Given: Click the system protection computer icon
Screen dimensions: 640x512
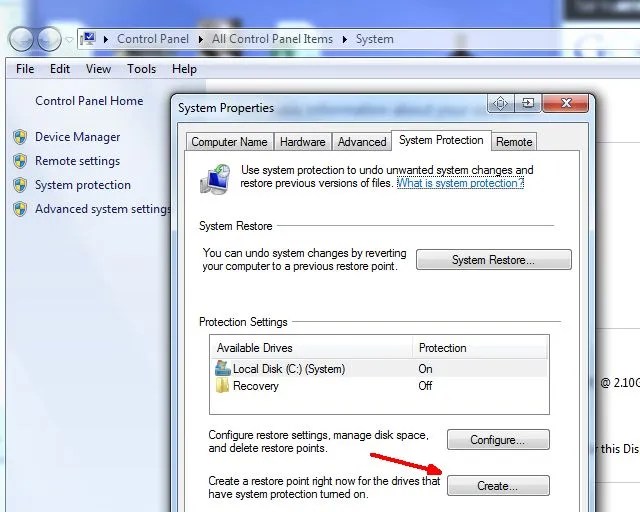Looking at the screenshot, I should click(x=215, y=178).
